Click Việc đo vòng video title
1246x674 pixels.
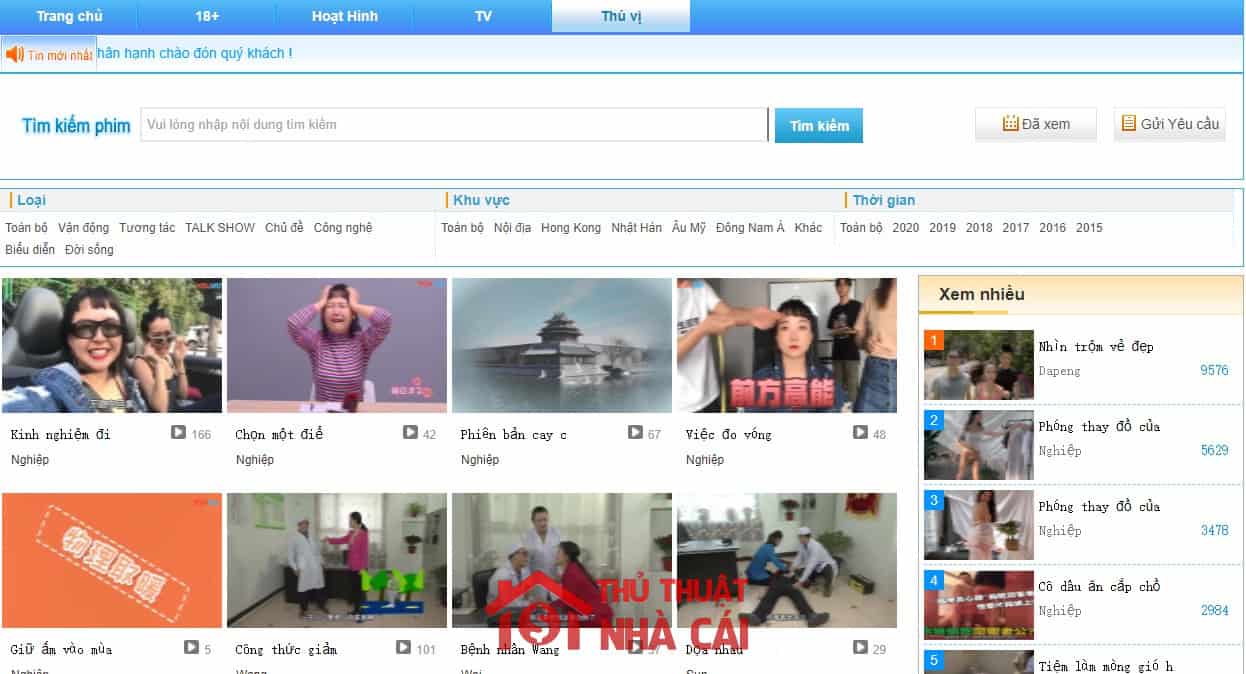pos(728,434)
